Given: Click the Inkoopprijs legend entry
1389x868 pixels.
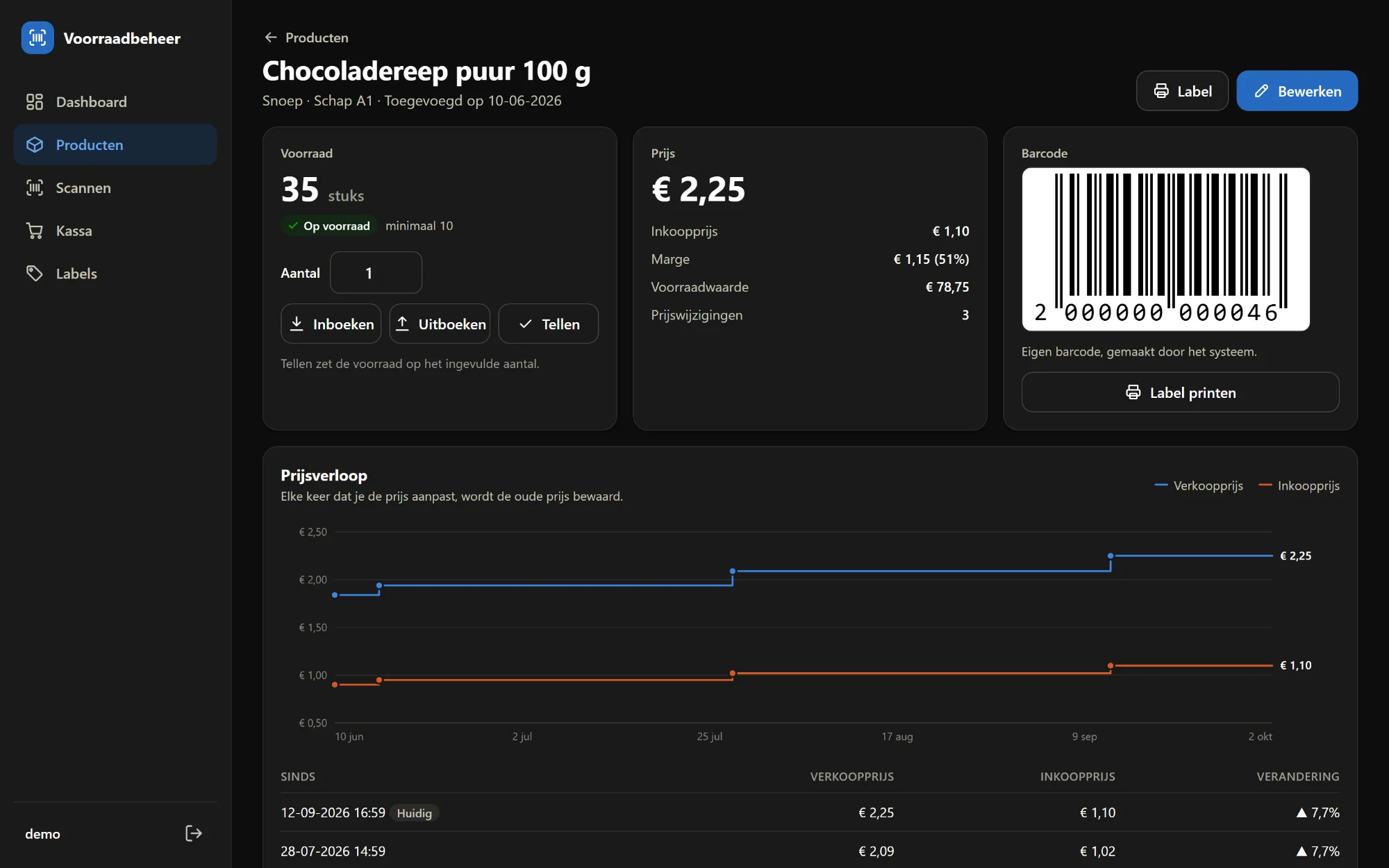Looking at the screenshot, I should (x=1299, y=485).
